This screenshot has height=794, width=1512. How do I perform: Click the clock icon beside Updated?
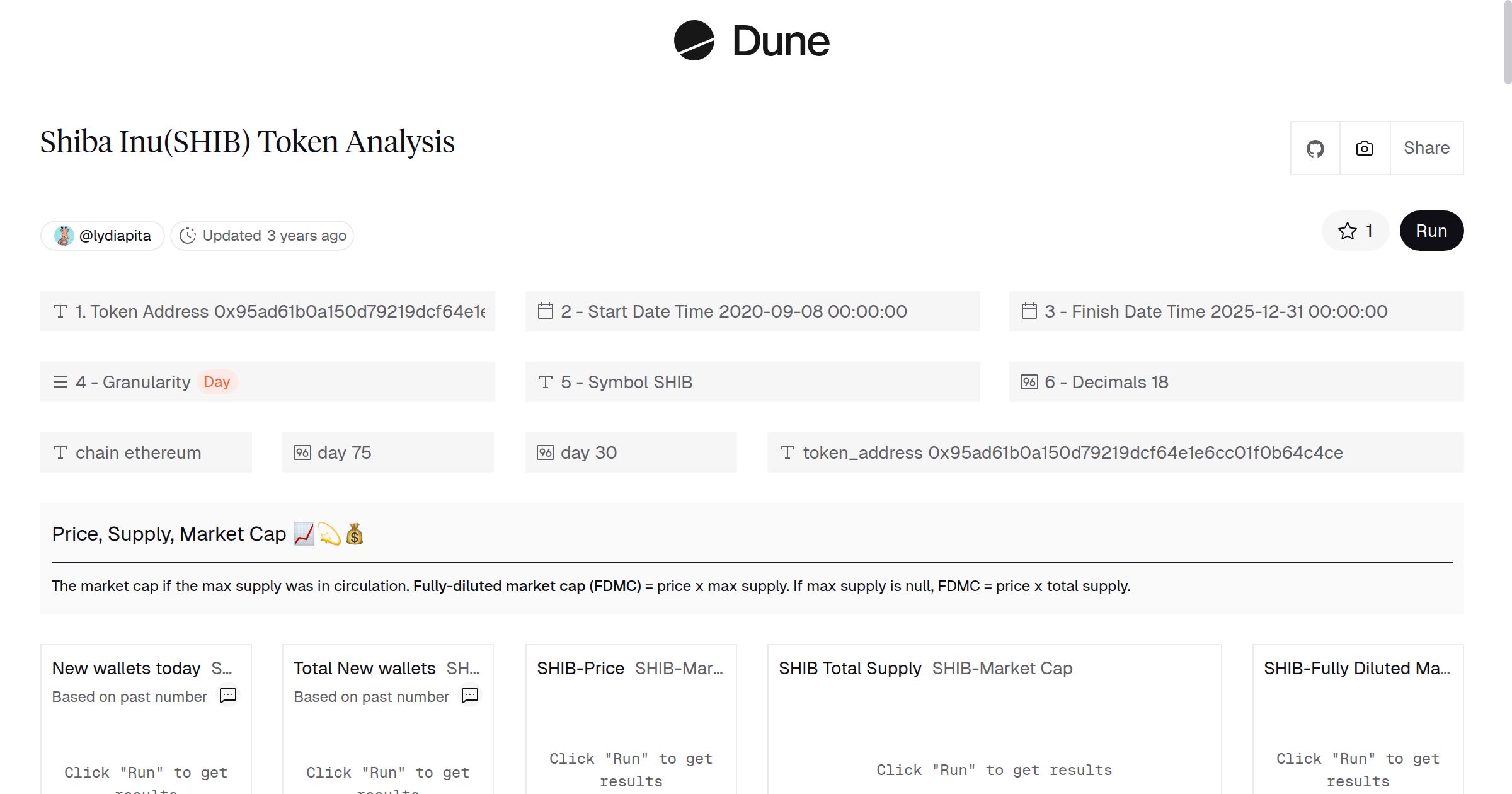188,236
